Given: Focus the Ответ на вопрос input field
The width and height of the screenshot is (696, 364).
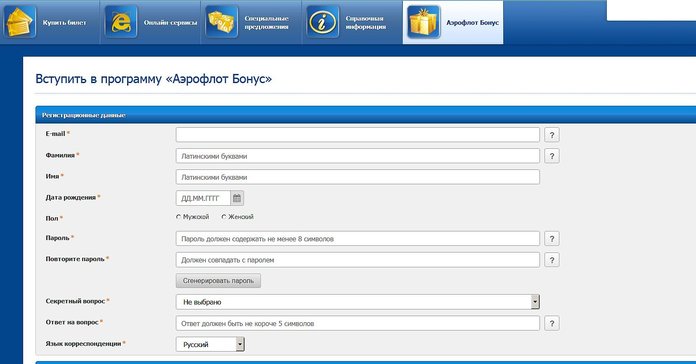Looking at the screenshot, I should click(x=358, y=323).
